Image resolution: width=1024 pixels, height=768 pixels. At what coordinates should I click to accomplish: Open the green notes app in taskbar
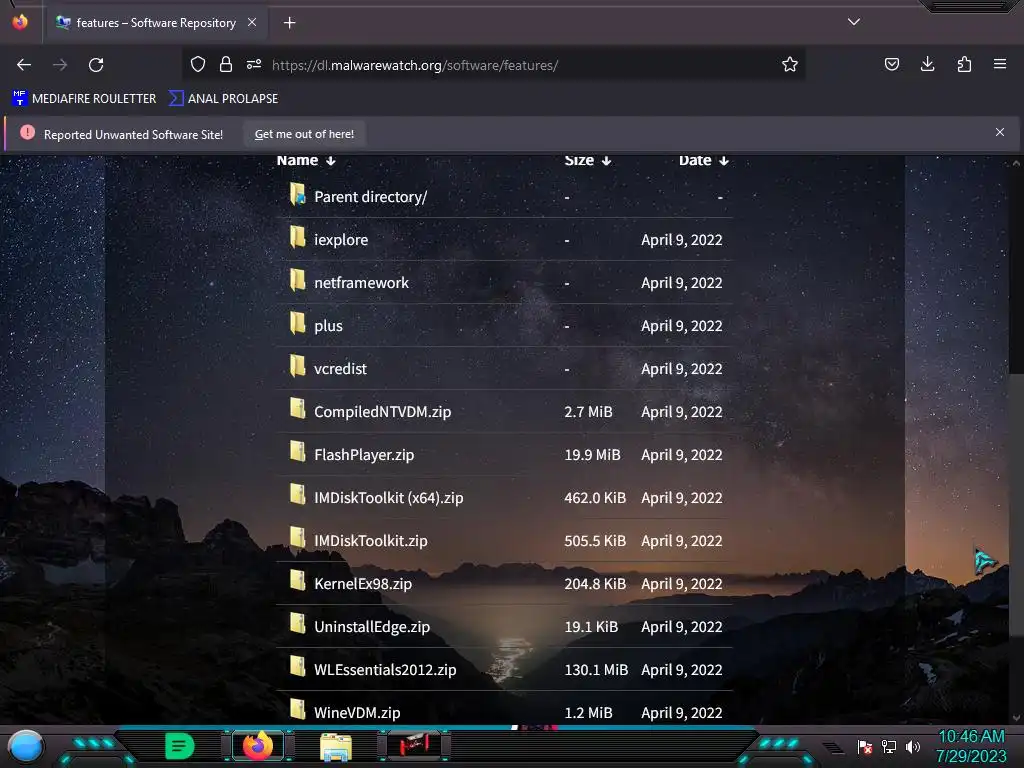pos(179,746)
